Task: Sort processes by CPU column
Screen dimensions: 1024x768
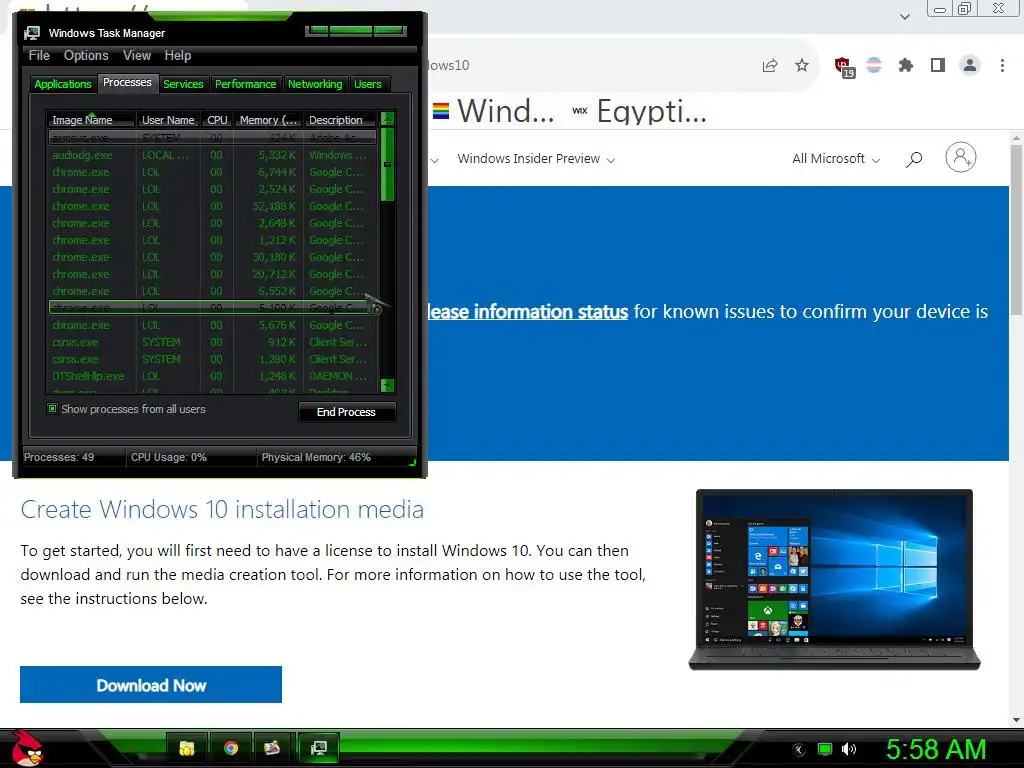Action: point(217,120)
